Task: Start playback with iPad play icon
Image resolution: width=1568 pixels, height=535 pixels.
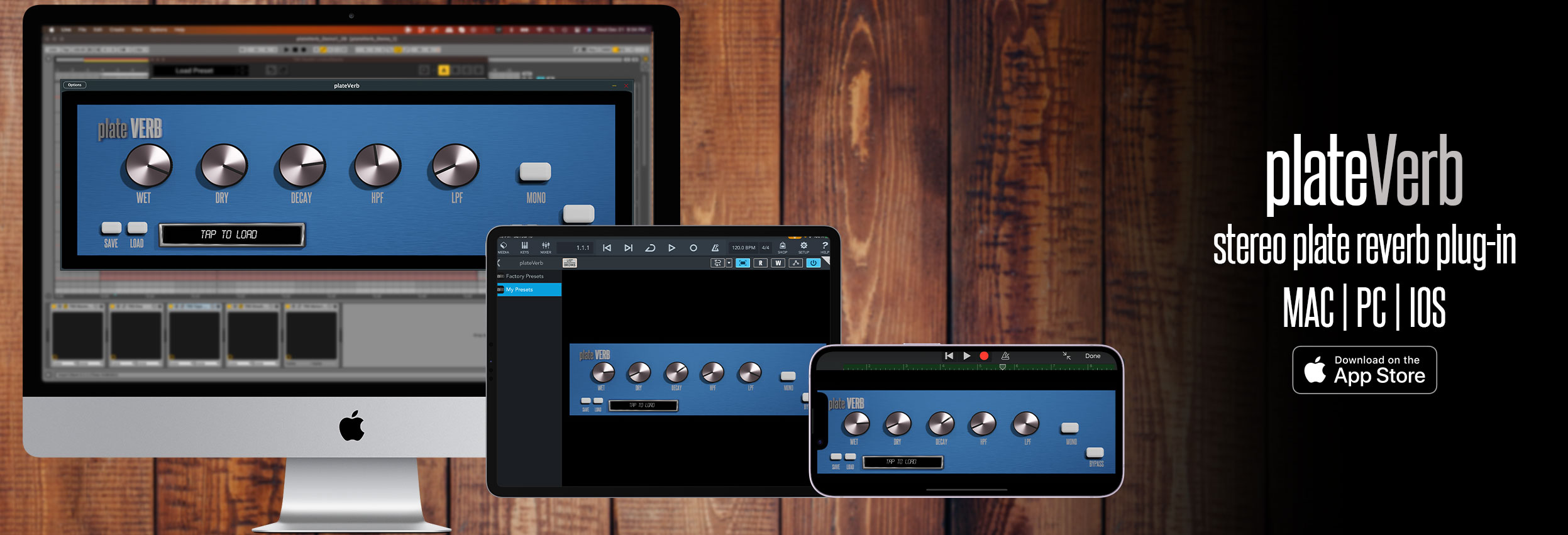Action: (671, 248)
